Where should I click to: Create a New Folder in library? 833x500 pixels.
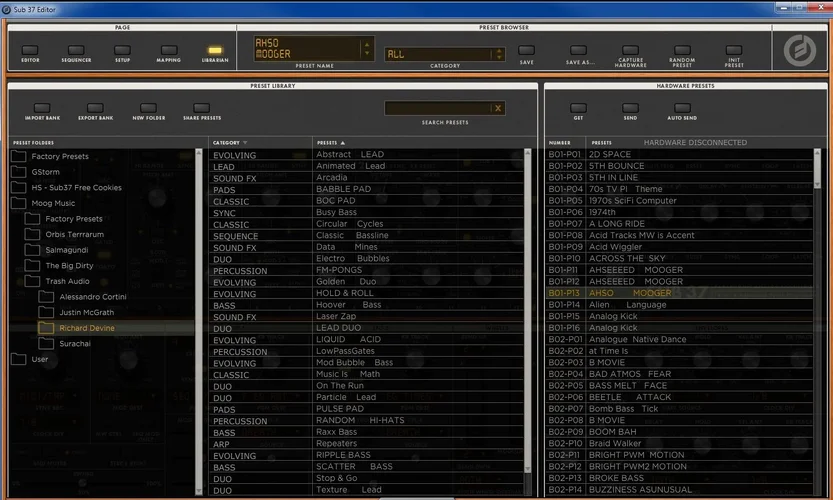(148, 108)
